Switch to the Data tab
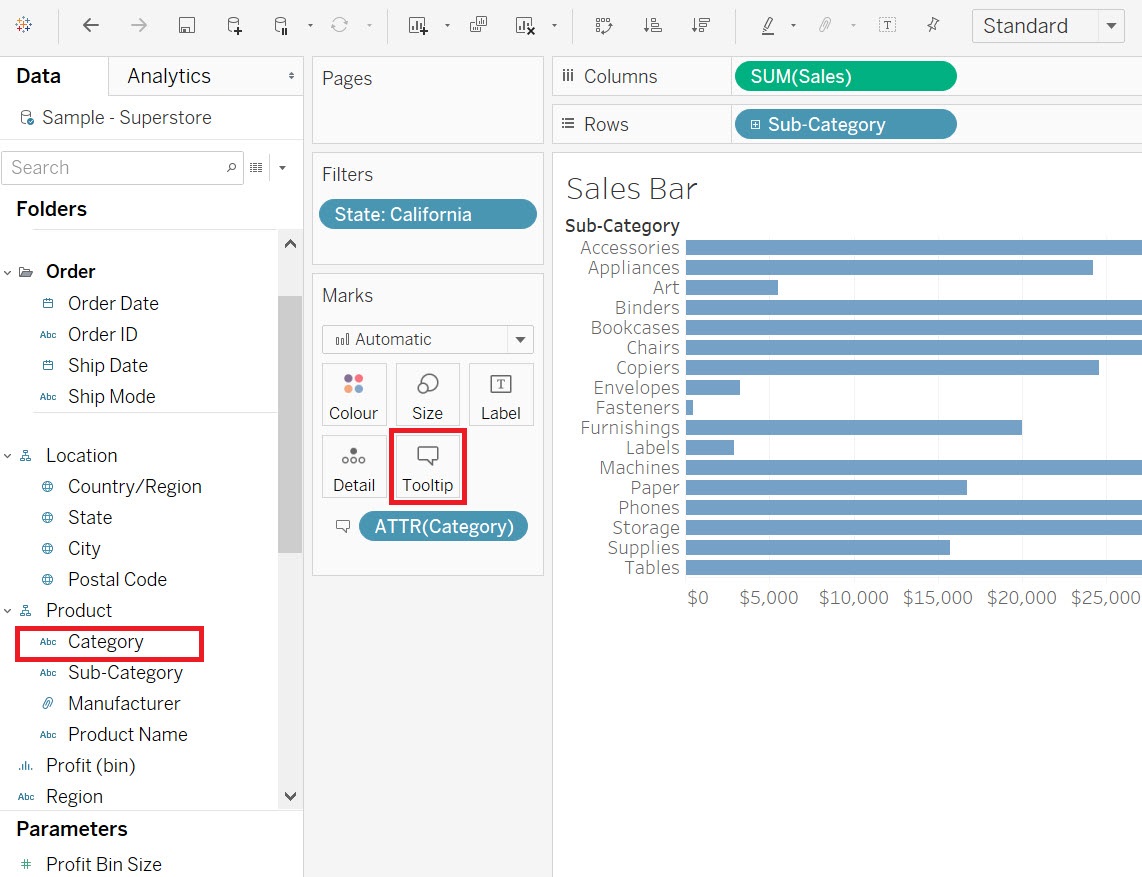This screenshot has height=877, width=1142. pyautogui.click(x=39, y=76)
